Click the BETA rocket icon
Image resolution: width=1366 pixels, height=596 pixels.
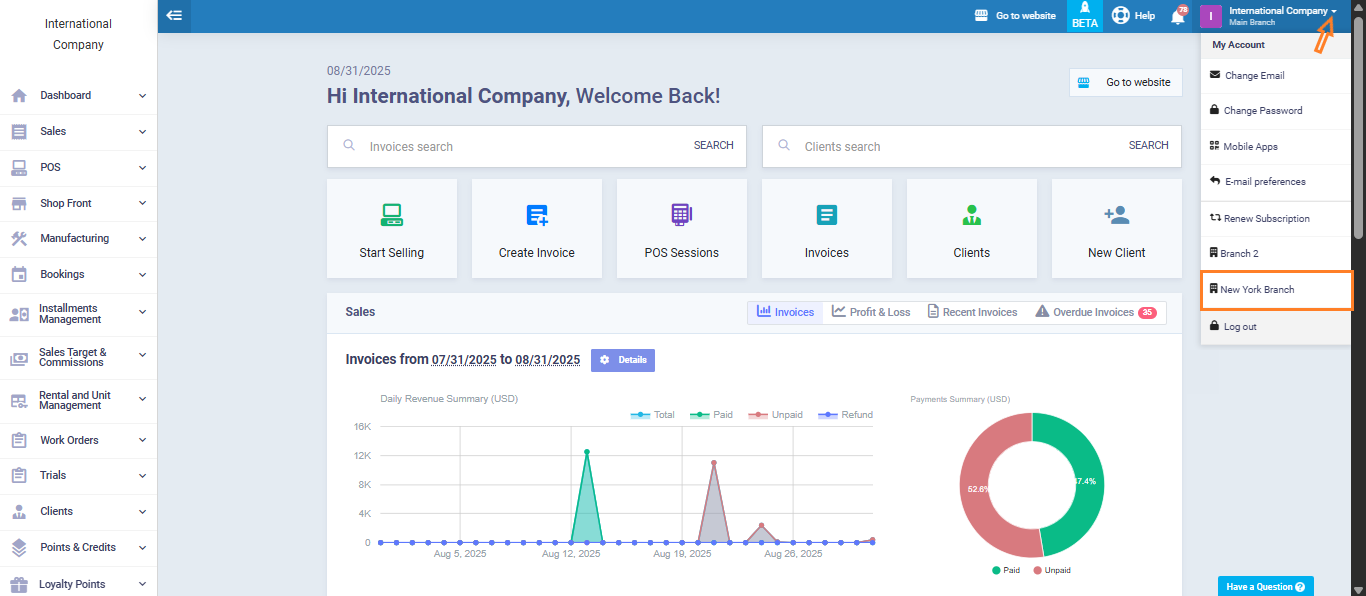pyautogui.click(x=1084, y=9)
